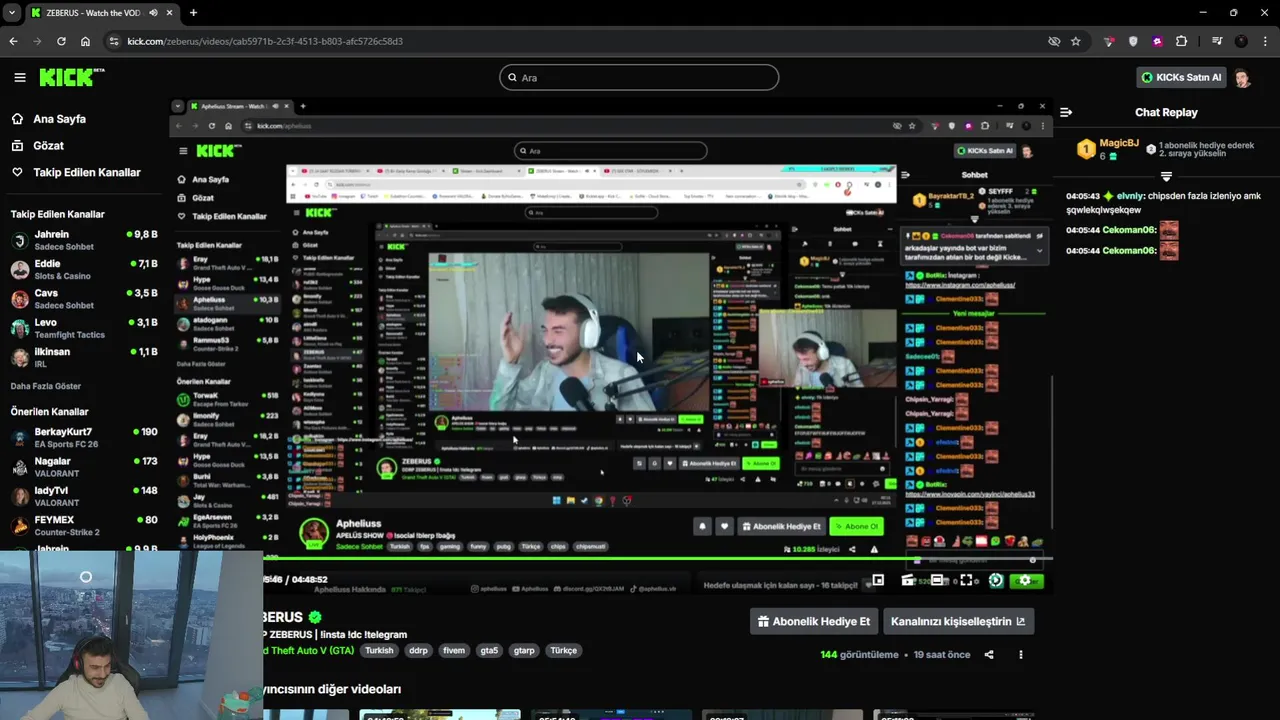
Task: Go to Ana Sayfa in sidebar
Action: point(59,119)
